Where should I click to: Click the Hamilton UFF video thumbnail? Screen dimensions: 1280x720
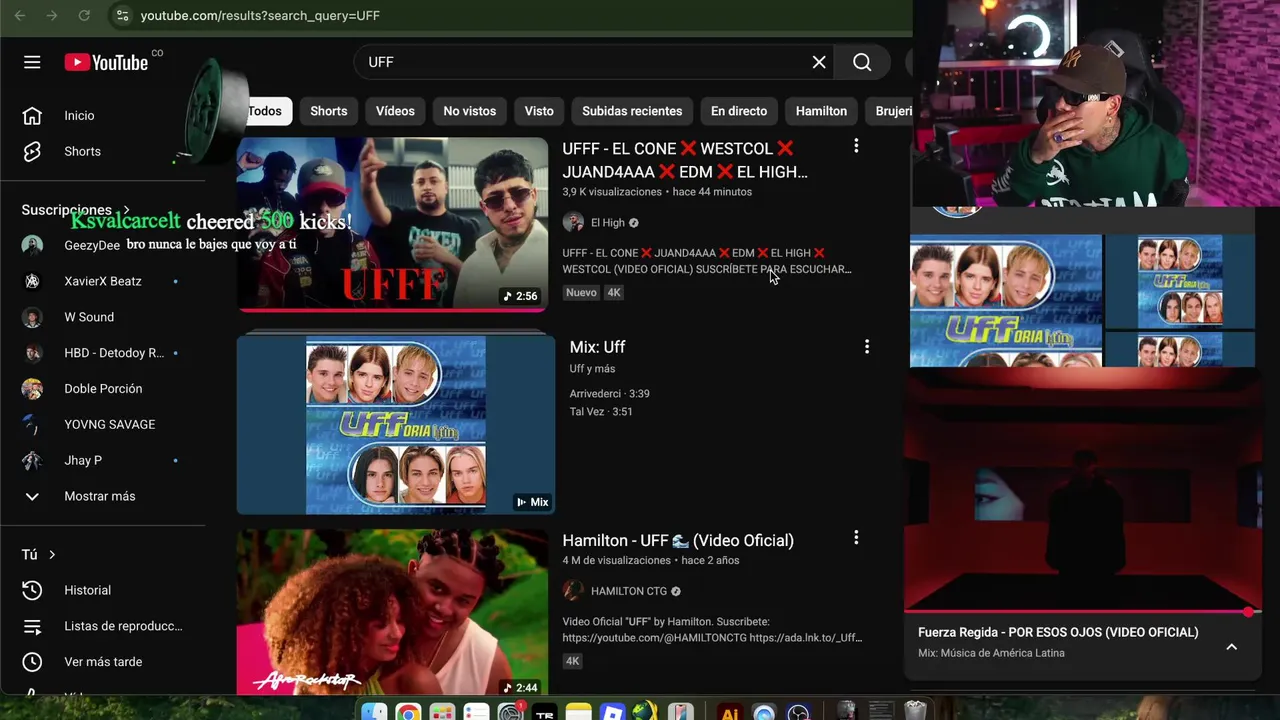(x=392, y=612)
